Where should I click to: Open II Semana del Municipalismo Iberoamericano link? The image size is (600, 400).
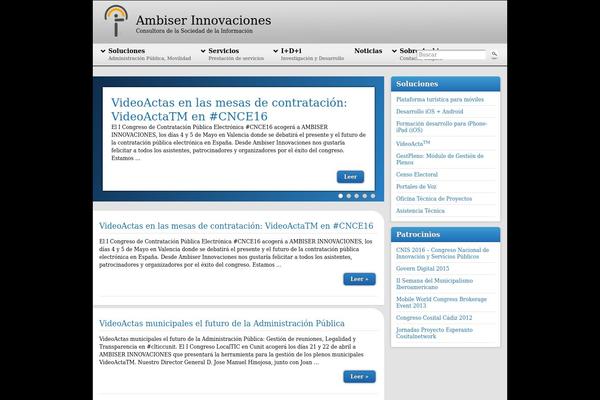(x=434, y=284)
